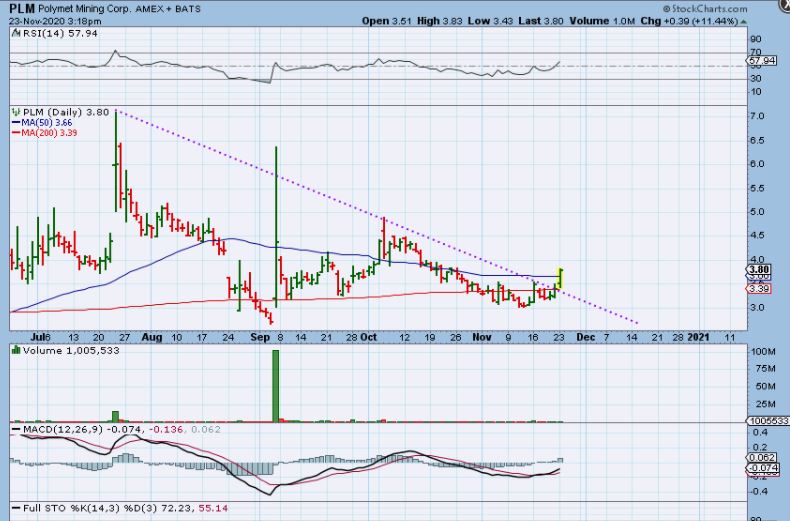Click the Aug label on the date axis
790x521 pixels.
tap(152, 337)
